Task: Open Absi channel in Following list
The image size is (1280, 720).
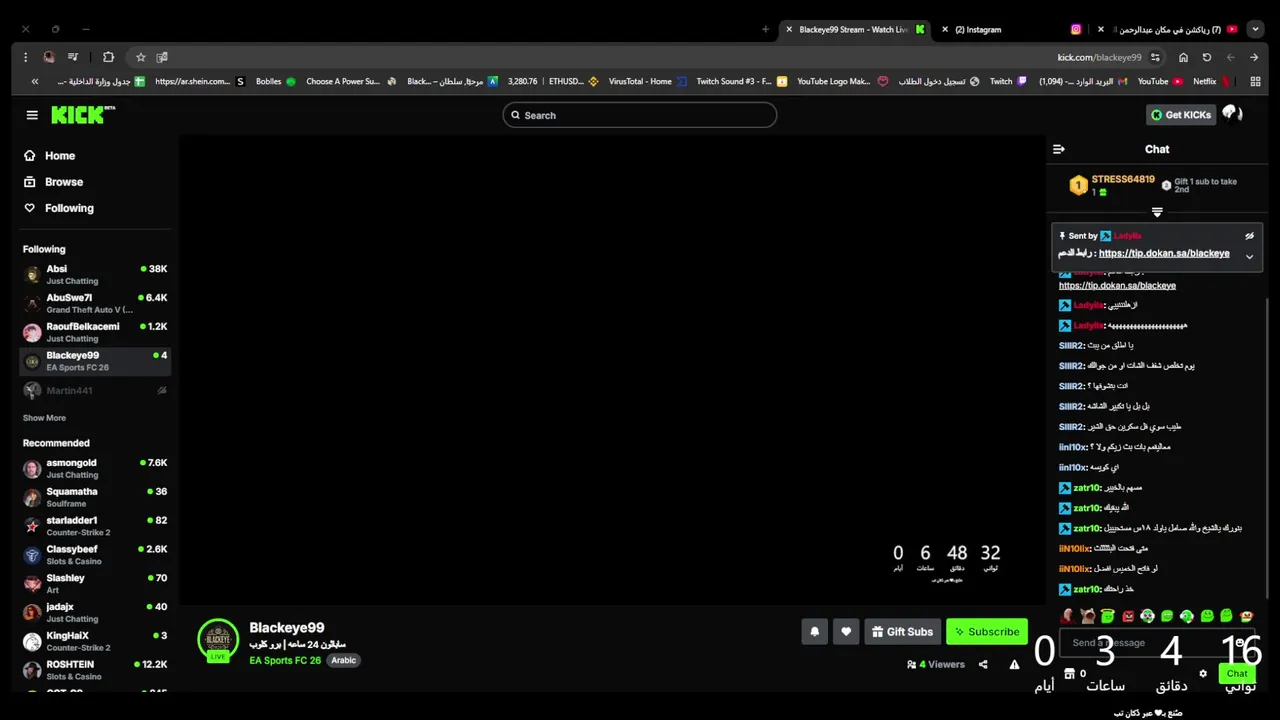Action: [95, 275]
